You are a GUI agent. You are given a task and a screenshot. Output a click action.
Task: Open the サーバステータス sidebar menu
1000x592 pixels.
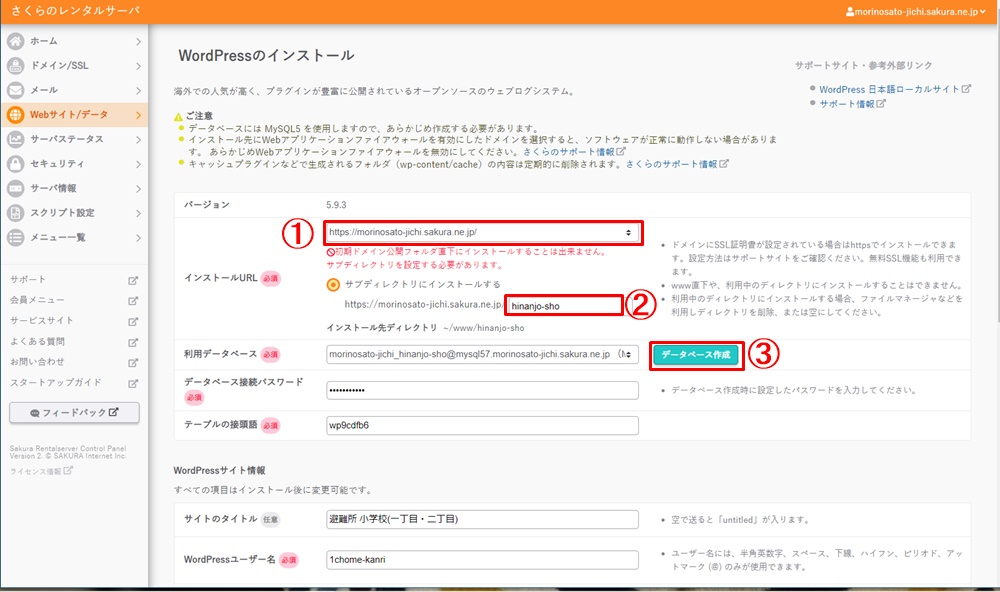tap(74, 139)
